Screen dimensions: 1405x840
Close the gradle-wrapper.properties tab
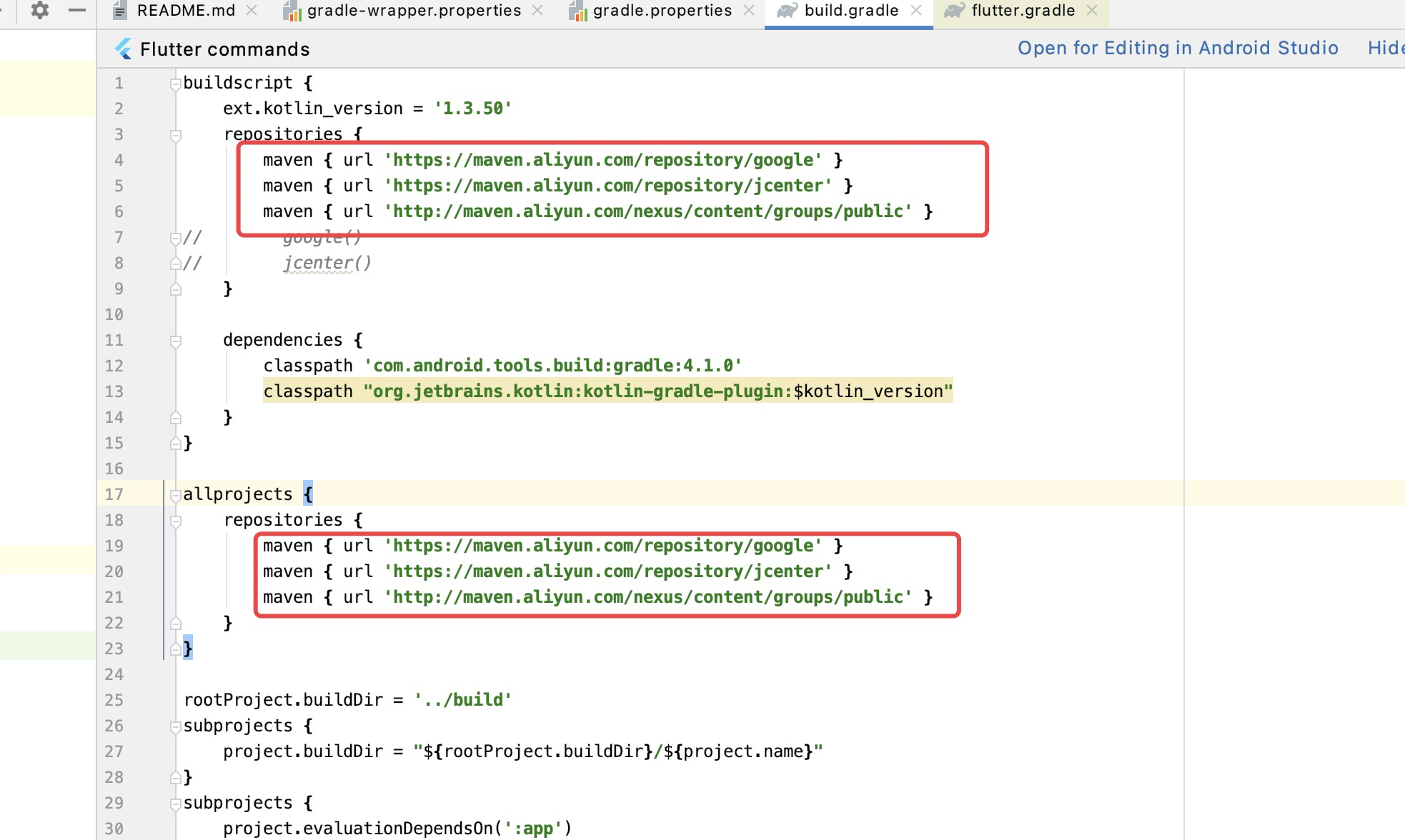point(538,11)
